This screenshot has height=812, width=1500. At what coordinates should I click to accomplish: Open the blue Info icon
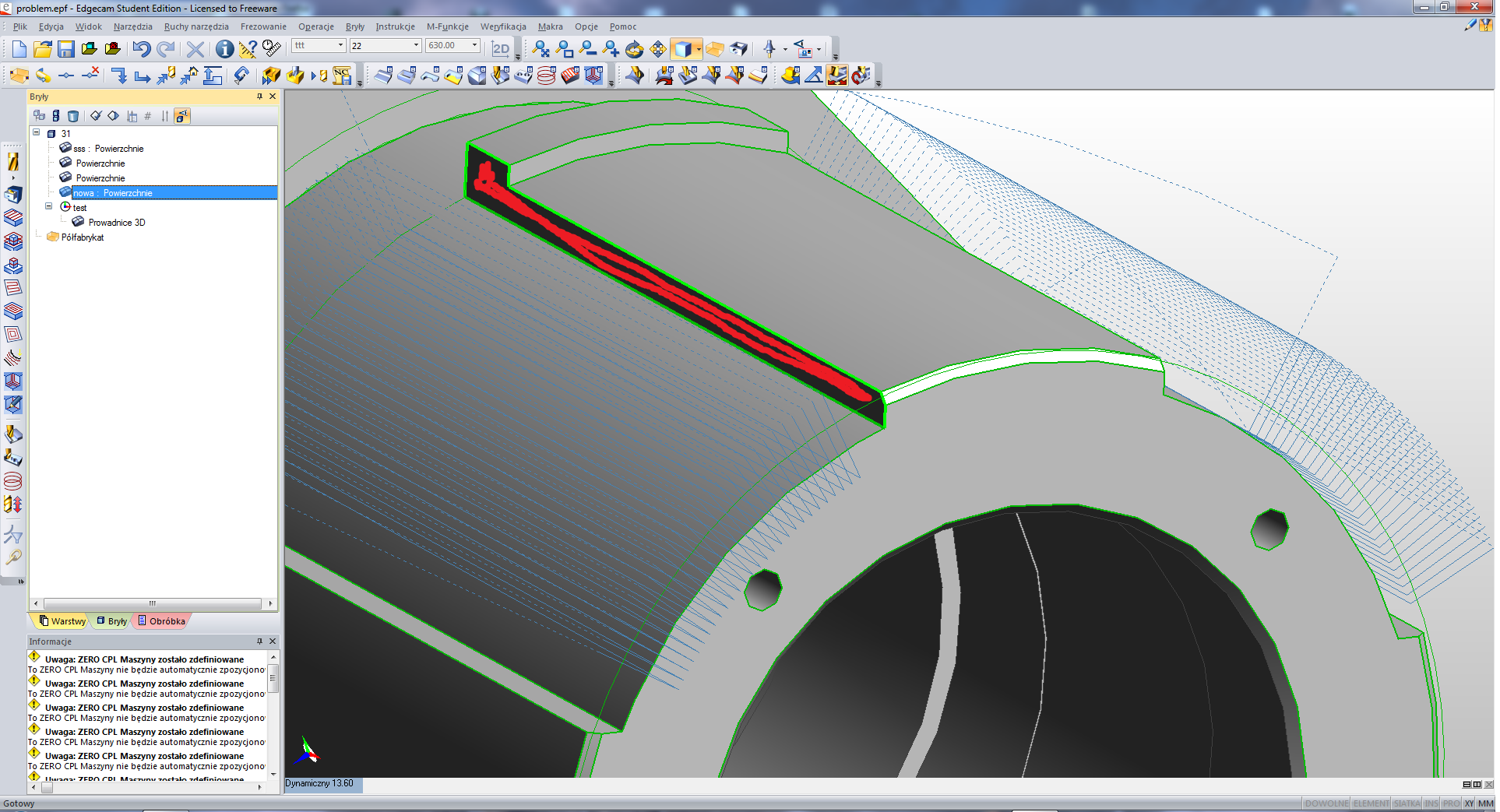pyautogui.click(x=224, y=49)
